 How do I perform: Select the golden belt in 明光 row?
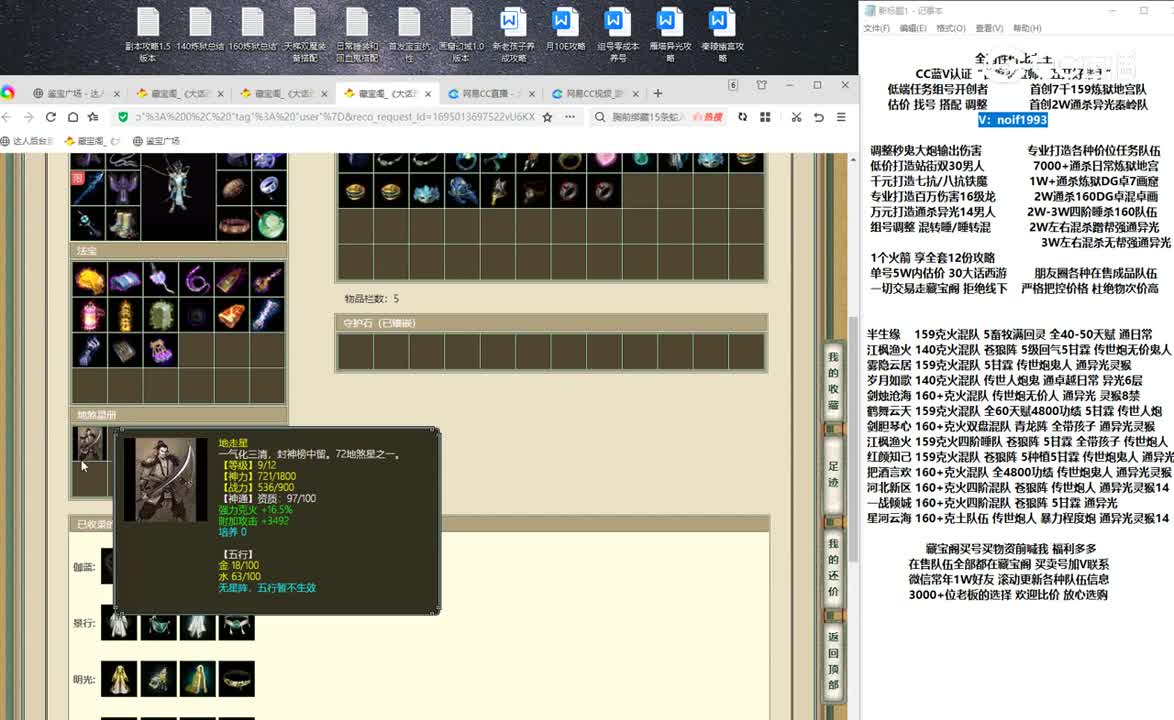pos(237,679)
